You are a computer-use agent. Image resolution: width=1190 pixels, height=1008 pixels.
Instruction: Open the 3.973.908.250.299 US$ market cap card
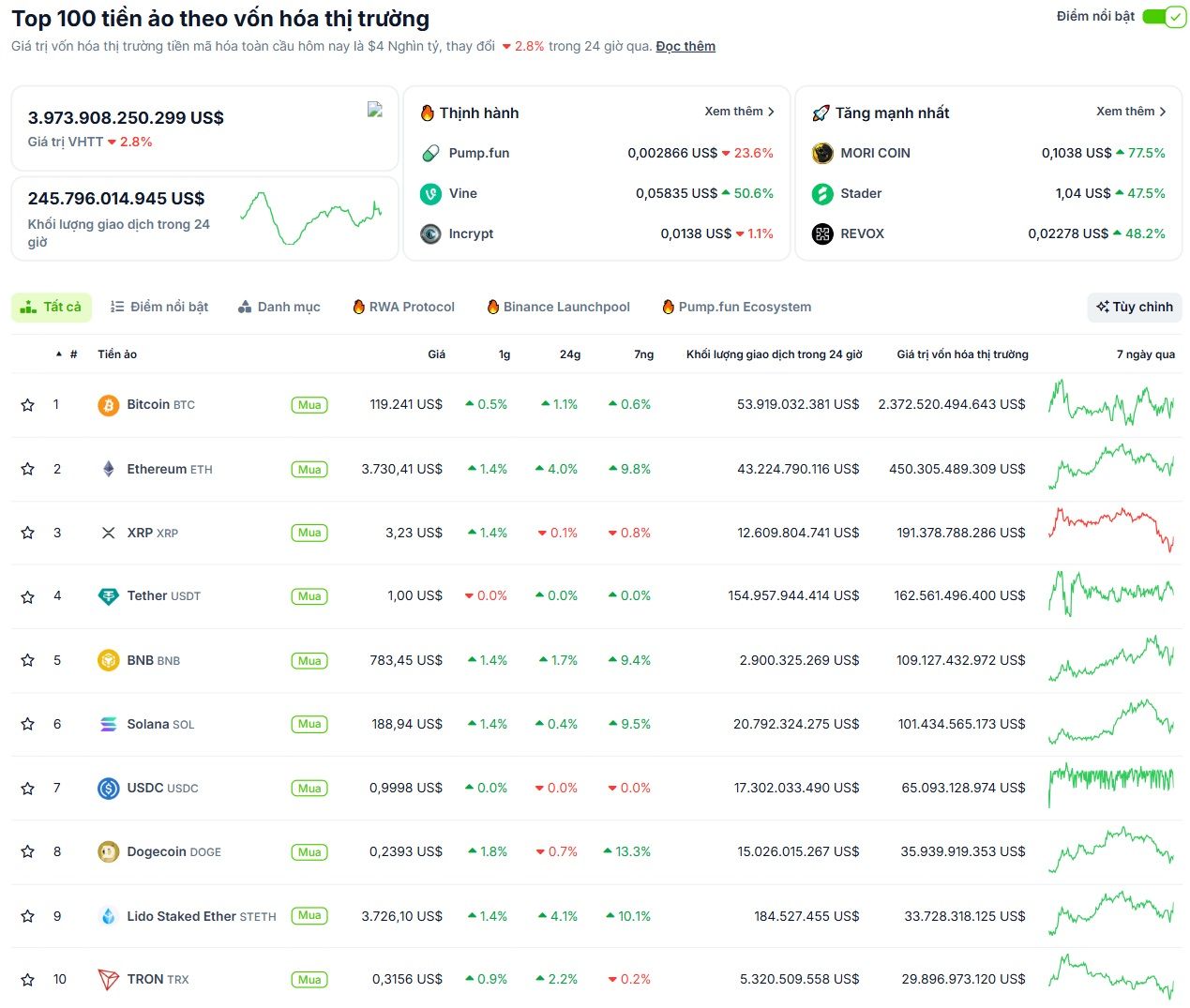tap(204, 128)
